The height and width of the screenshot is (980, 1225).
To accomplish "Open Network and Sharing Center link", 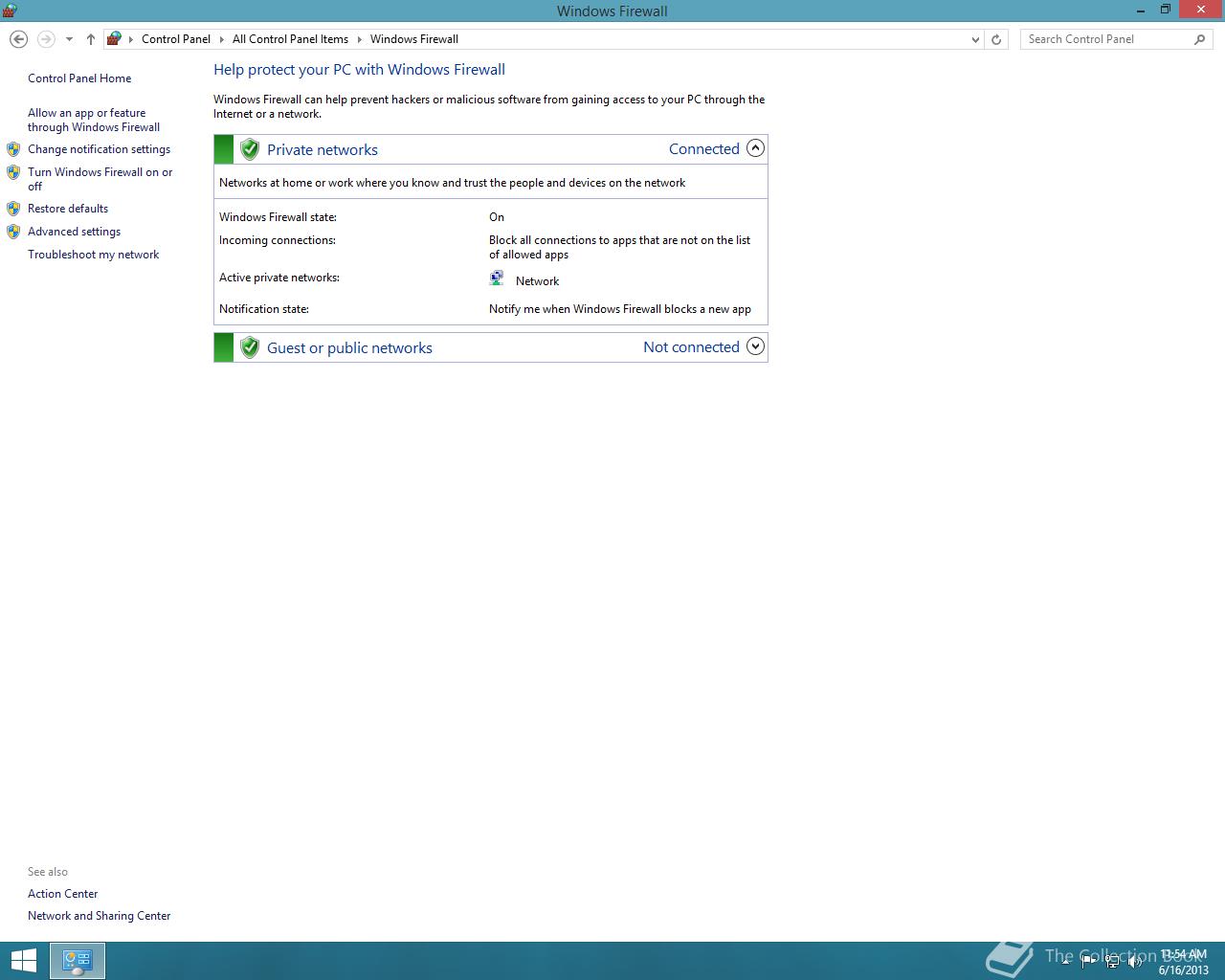I will tap(100, 916).
